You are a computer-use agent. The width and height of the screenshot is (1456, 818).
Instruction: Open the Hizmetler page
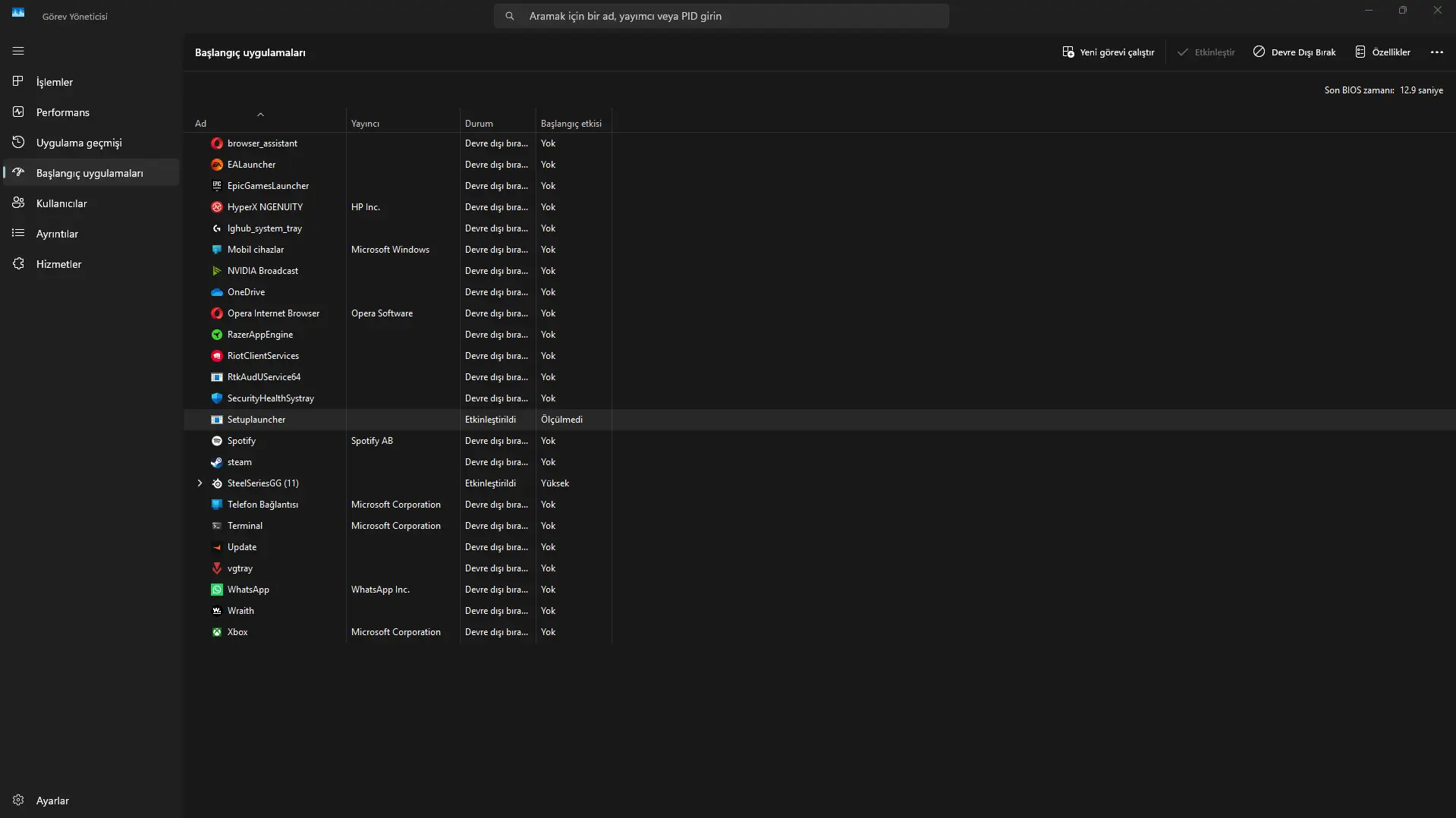click(91, 264)
